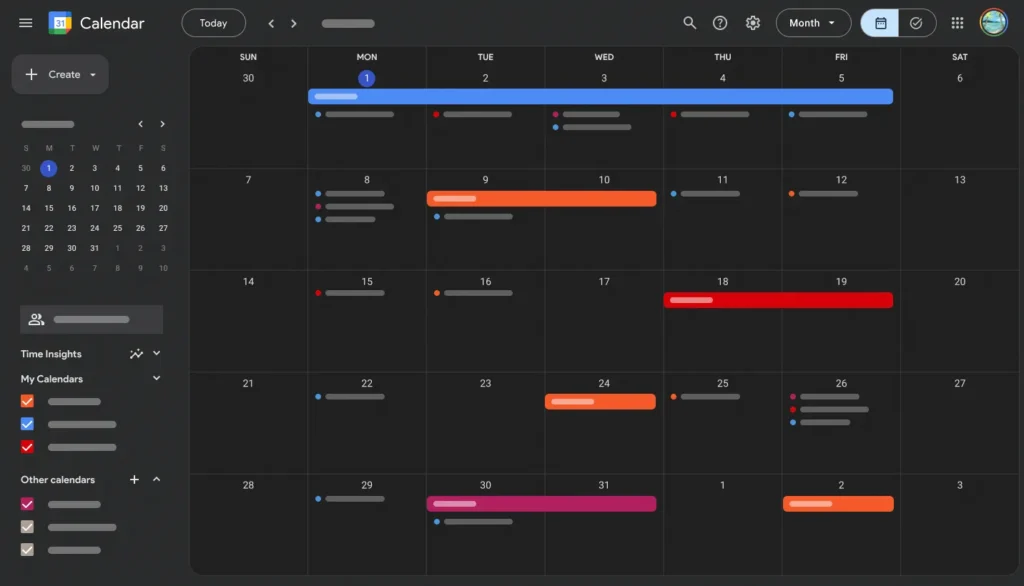Select the Calendar view tab
Viewport: 1024px width, 586px height.
click(881, 22)
